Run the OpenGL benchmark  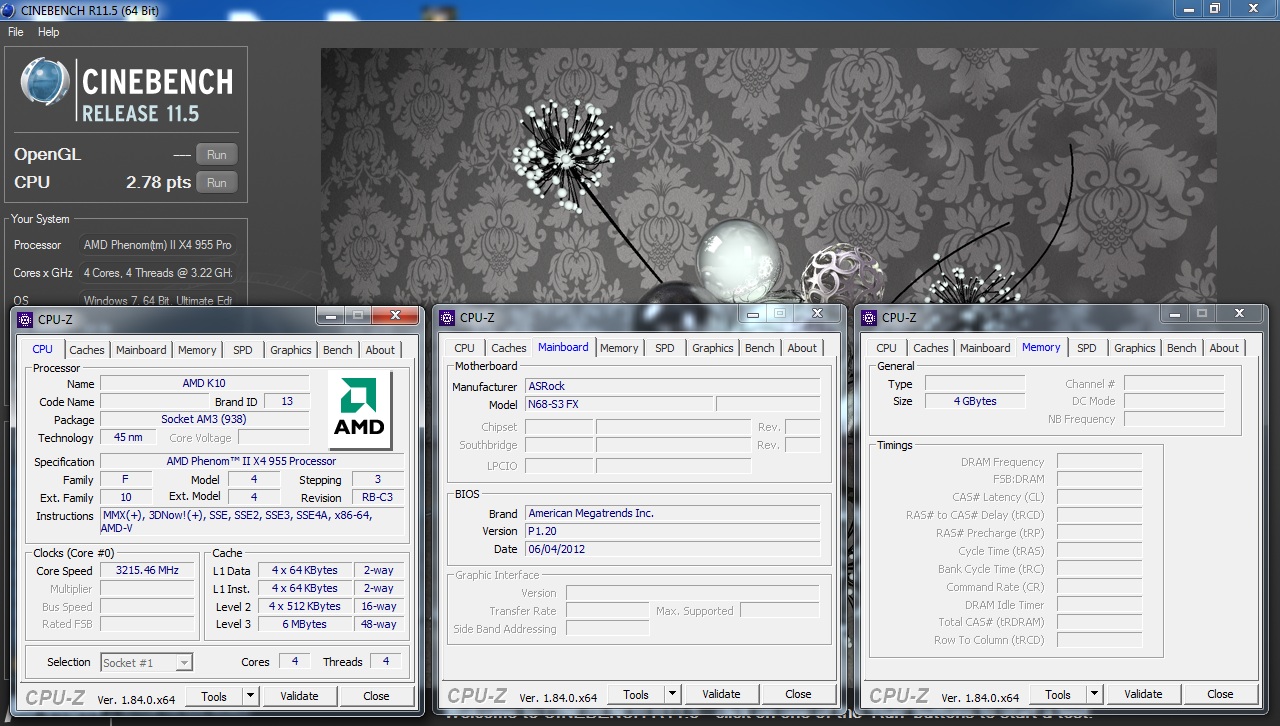(217, 154)
